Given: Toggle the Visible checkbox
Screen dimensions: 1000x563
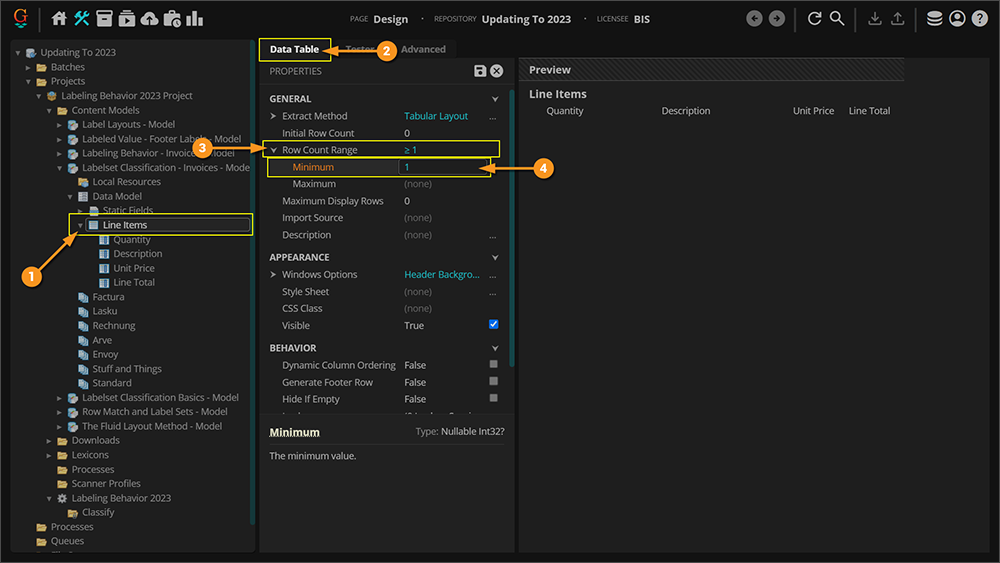Looking at the screenshot, I should click(493, 325).
